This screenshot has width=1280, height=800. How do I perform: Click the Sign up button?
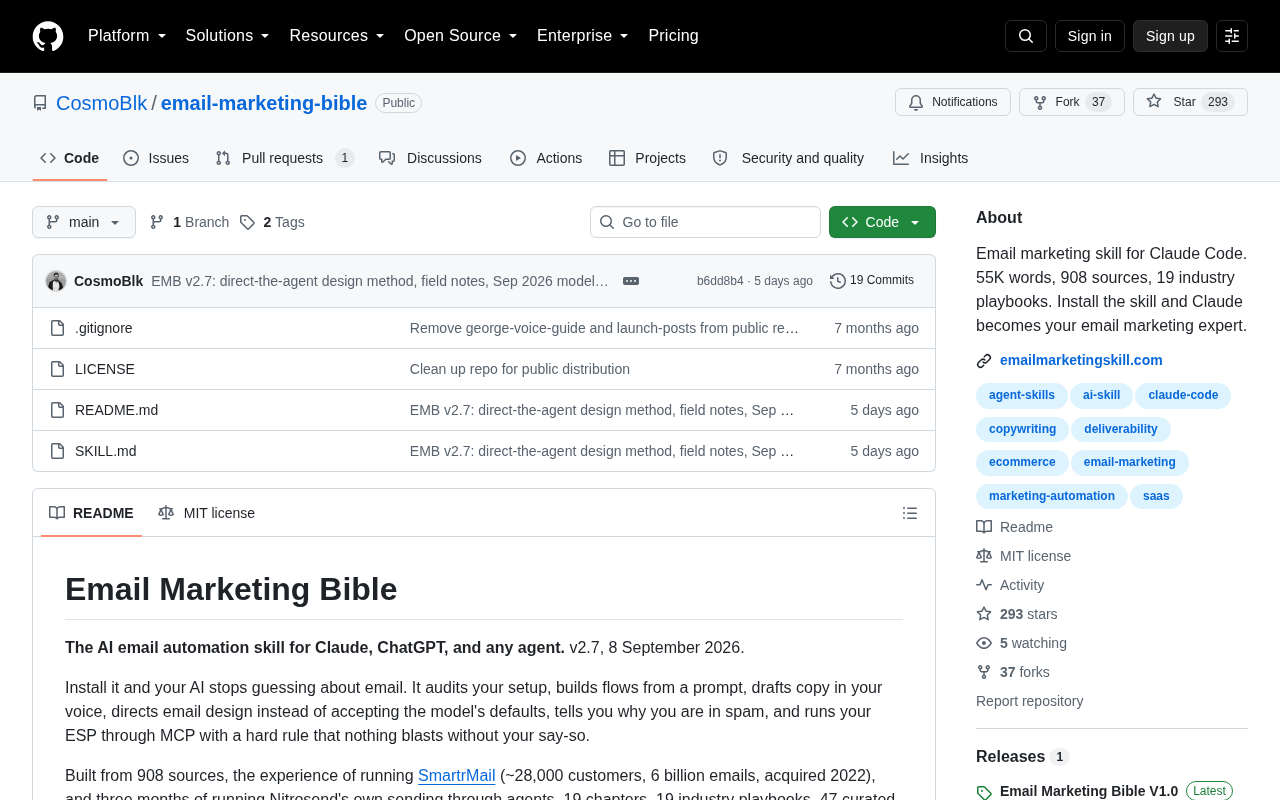pos(1170,36)
